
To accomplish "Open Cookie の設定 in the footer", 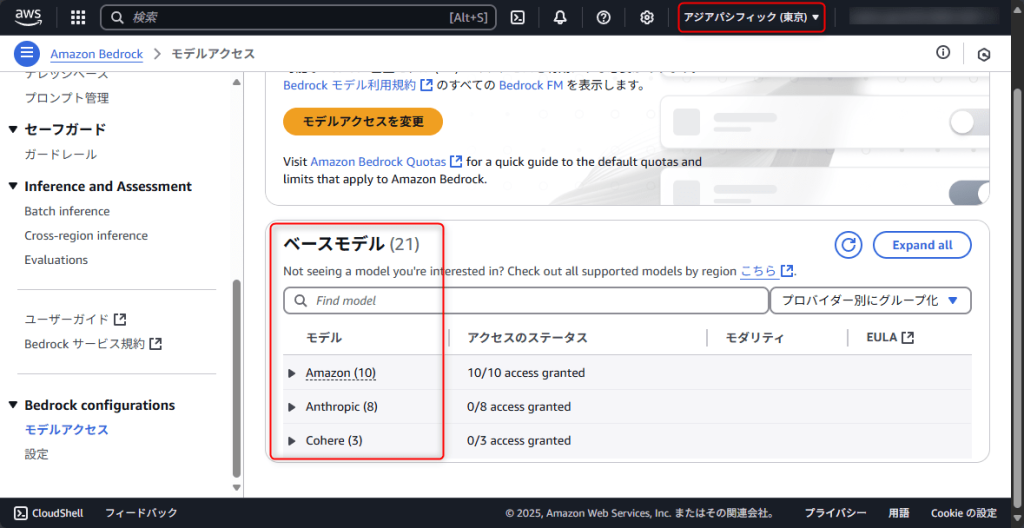I will click(964, 513).
